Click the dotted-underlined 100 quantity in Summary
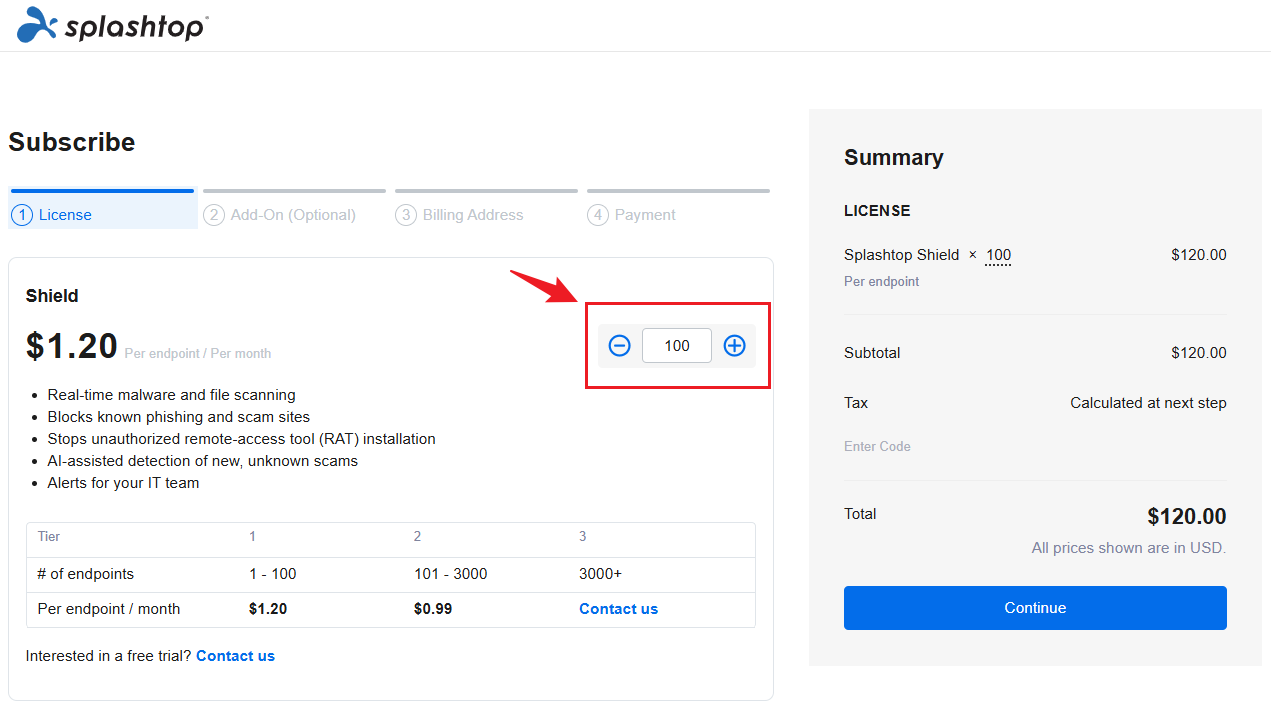This screenshot has height=713, width=1271. [998, 255]
